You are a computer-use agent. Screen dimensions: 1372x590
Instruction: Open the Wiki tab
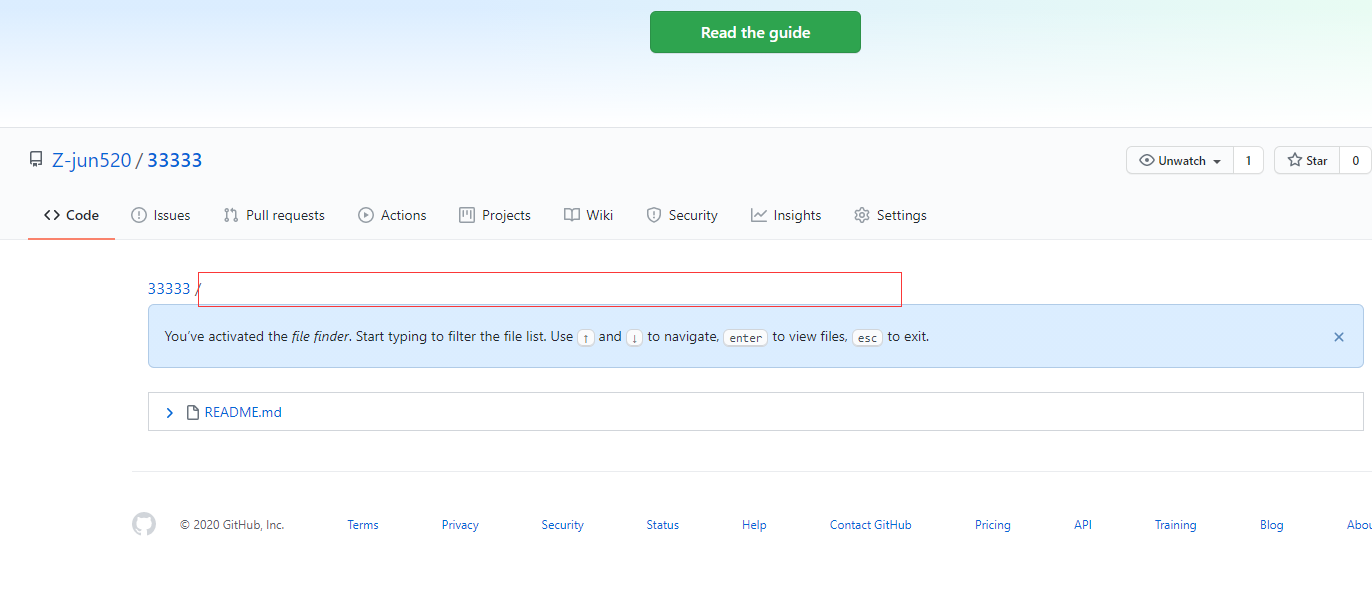[x=589, y=215]
